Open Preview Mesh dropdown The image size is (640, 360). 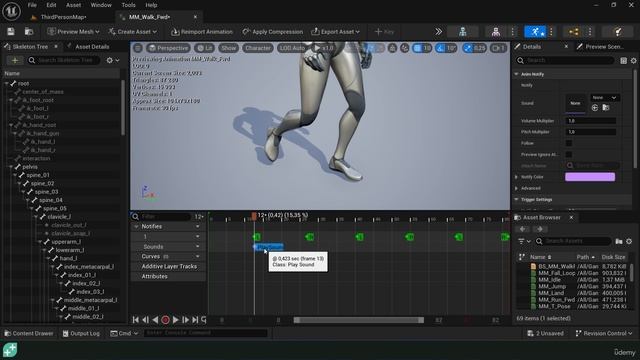[x=73, y=31]
